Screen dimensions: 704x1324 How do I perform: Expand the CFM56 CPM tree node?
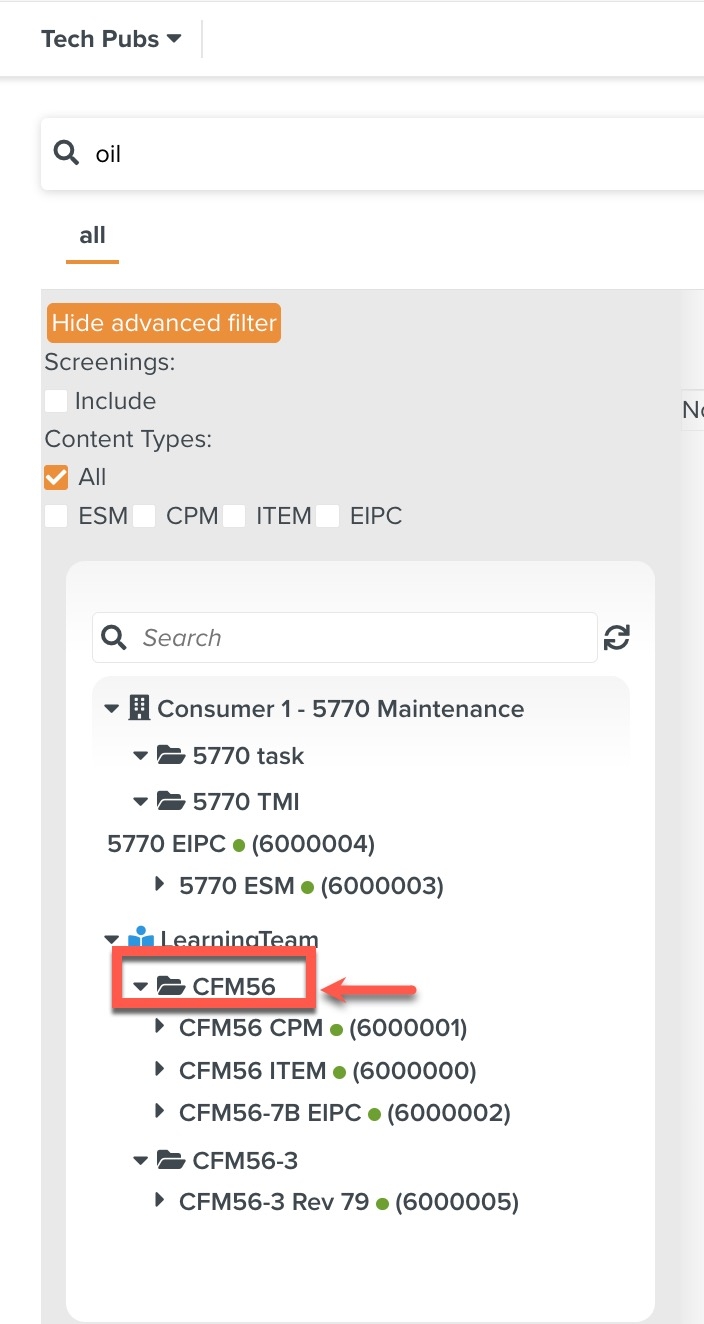click(159, 1027)
